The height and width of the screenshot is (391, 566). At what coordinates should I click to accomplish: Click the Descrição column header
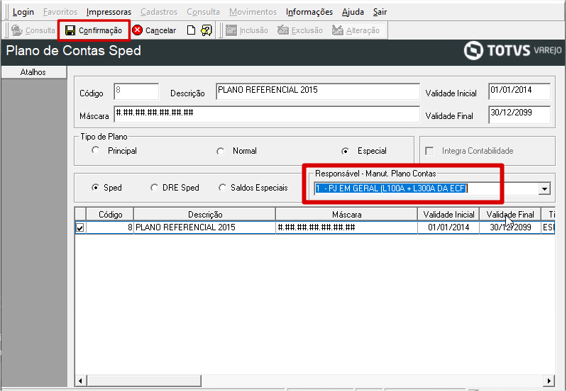pyautogui.click(x=205, y=214)
